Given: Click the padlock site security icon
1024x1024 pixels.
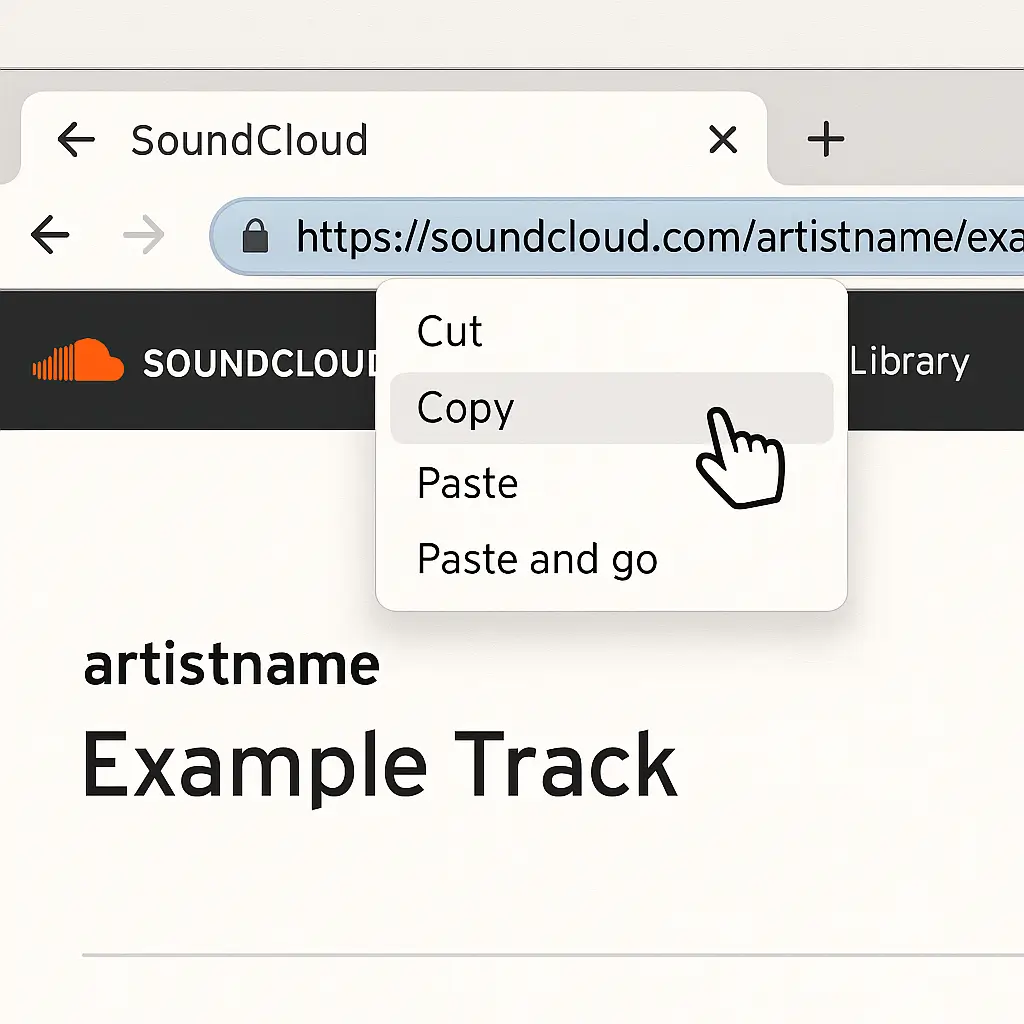Looking at the screenshot, I should [x=255, y=236].
